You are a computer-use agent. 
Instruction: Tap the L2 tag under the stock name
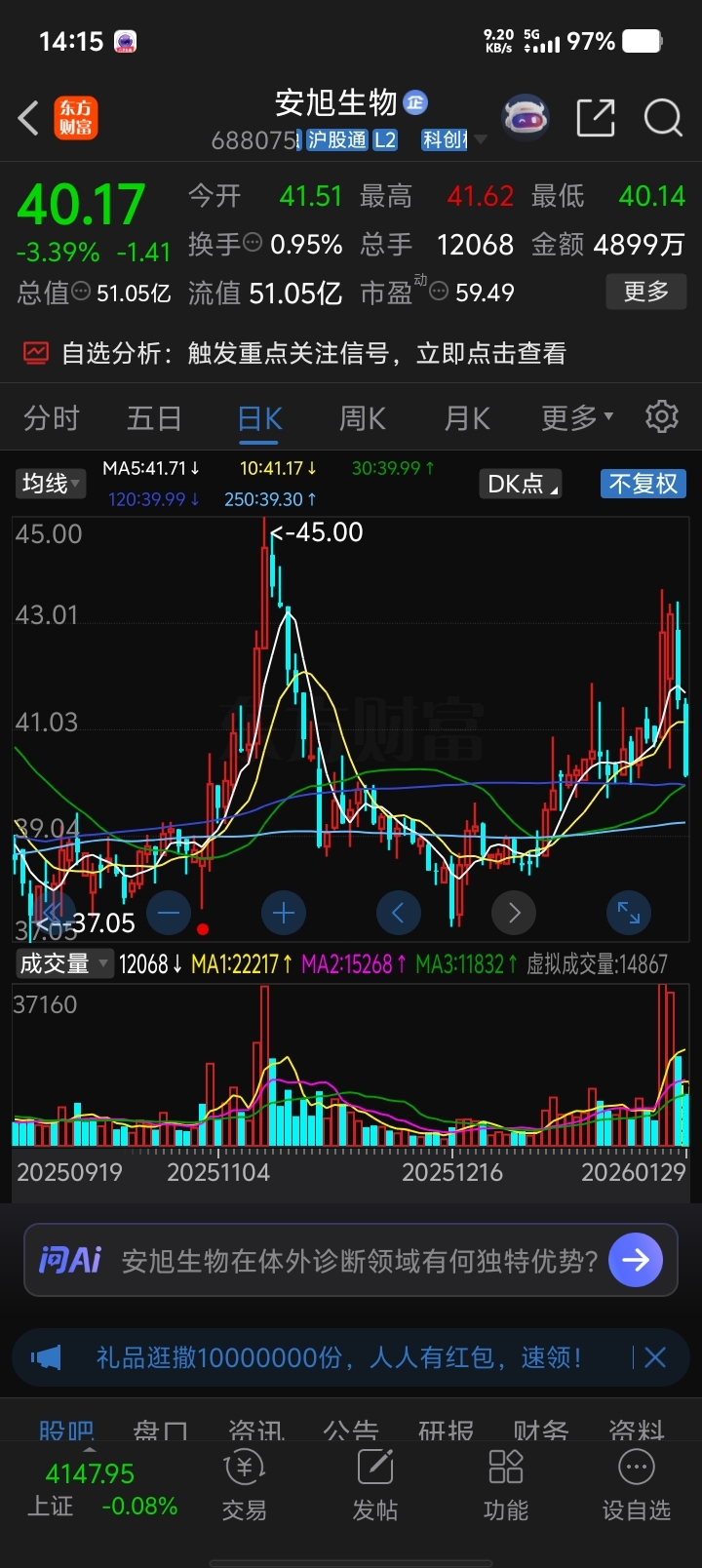[x=385, y=140]
